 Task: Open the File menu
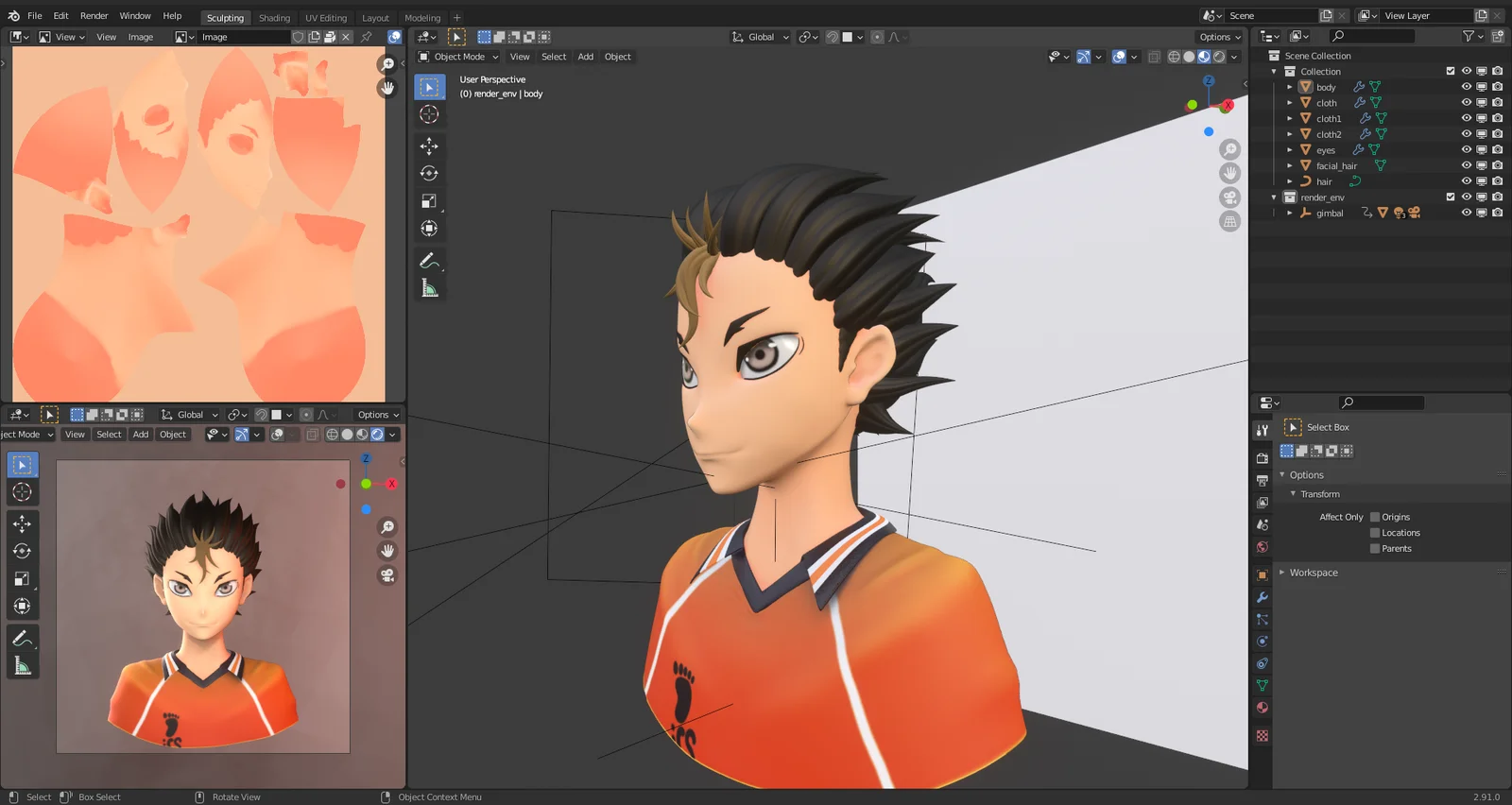tap(35, 16)
